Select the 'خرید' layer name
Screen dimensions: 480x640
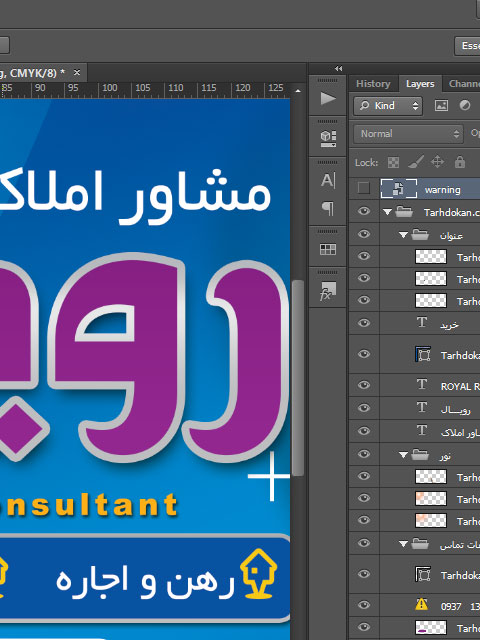tap(449, 325)
